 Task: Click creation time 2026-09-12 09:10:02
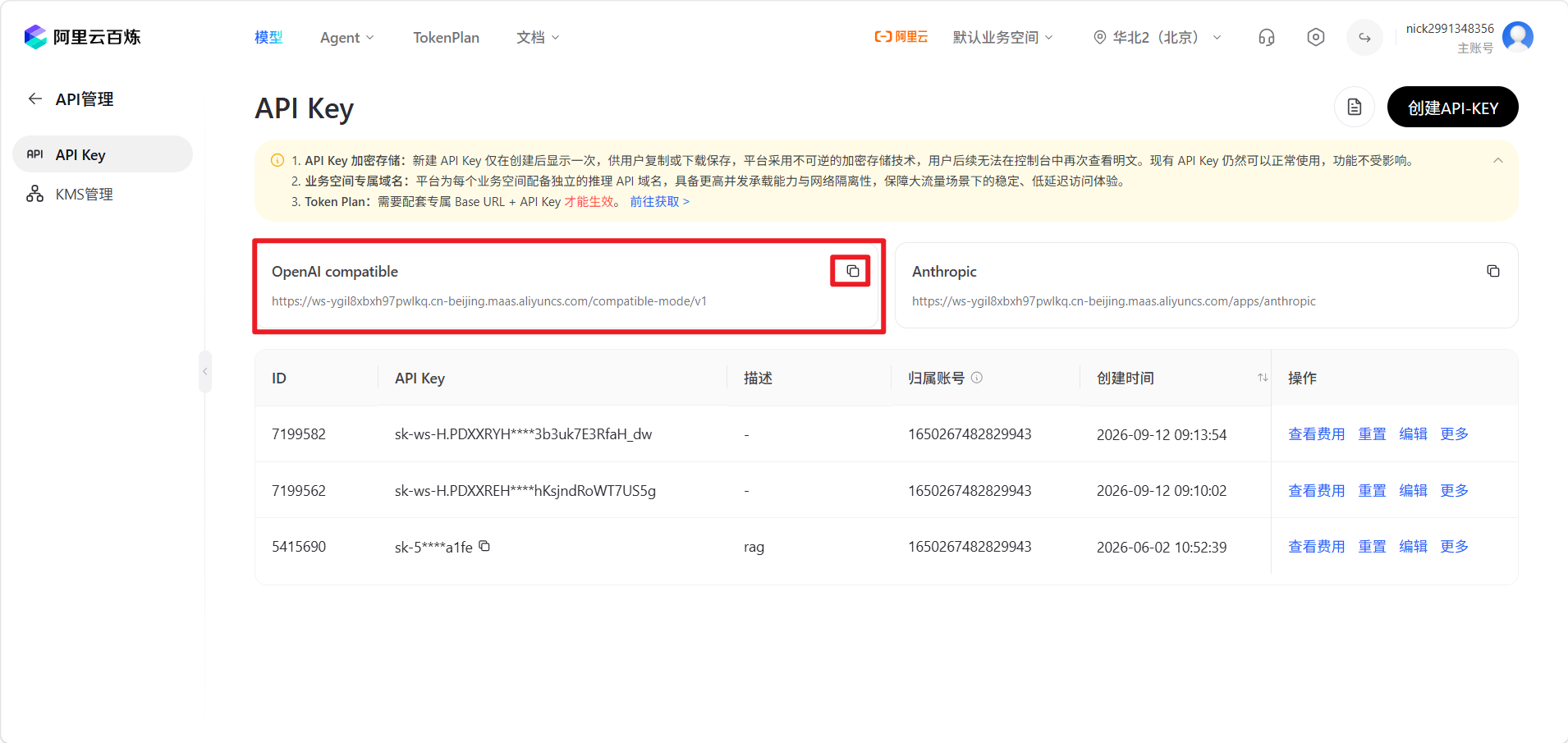(1162, 491)
